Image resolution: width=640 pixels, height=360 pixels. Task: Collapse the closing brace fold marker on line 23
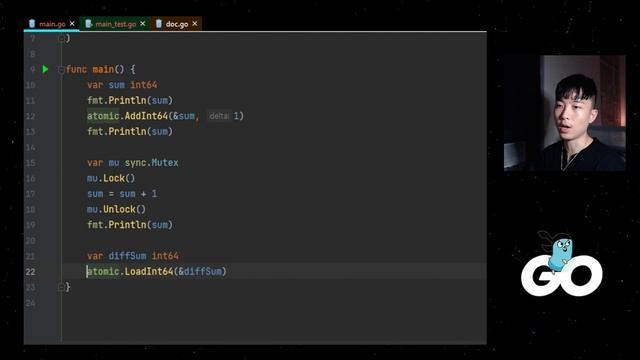coord(61,287)
